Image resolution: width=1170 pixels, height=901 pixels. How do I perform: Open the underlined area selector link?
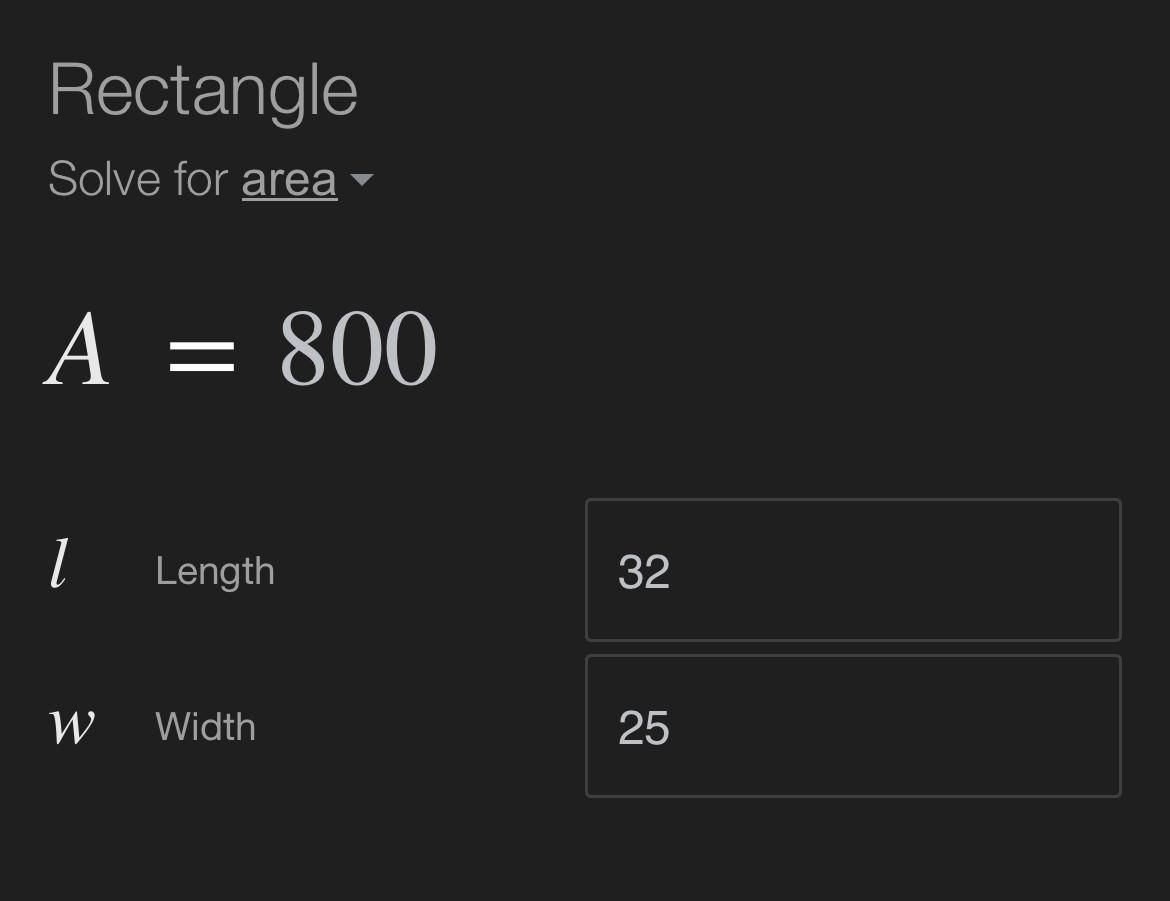tap(289, 180)
